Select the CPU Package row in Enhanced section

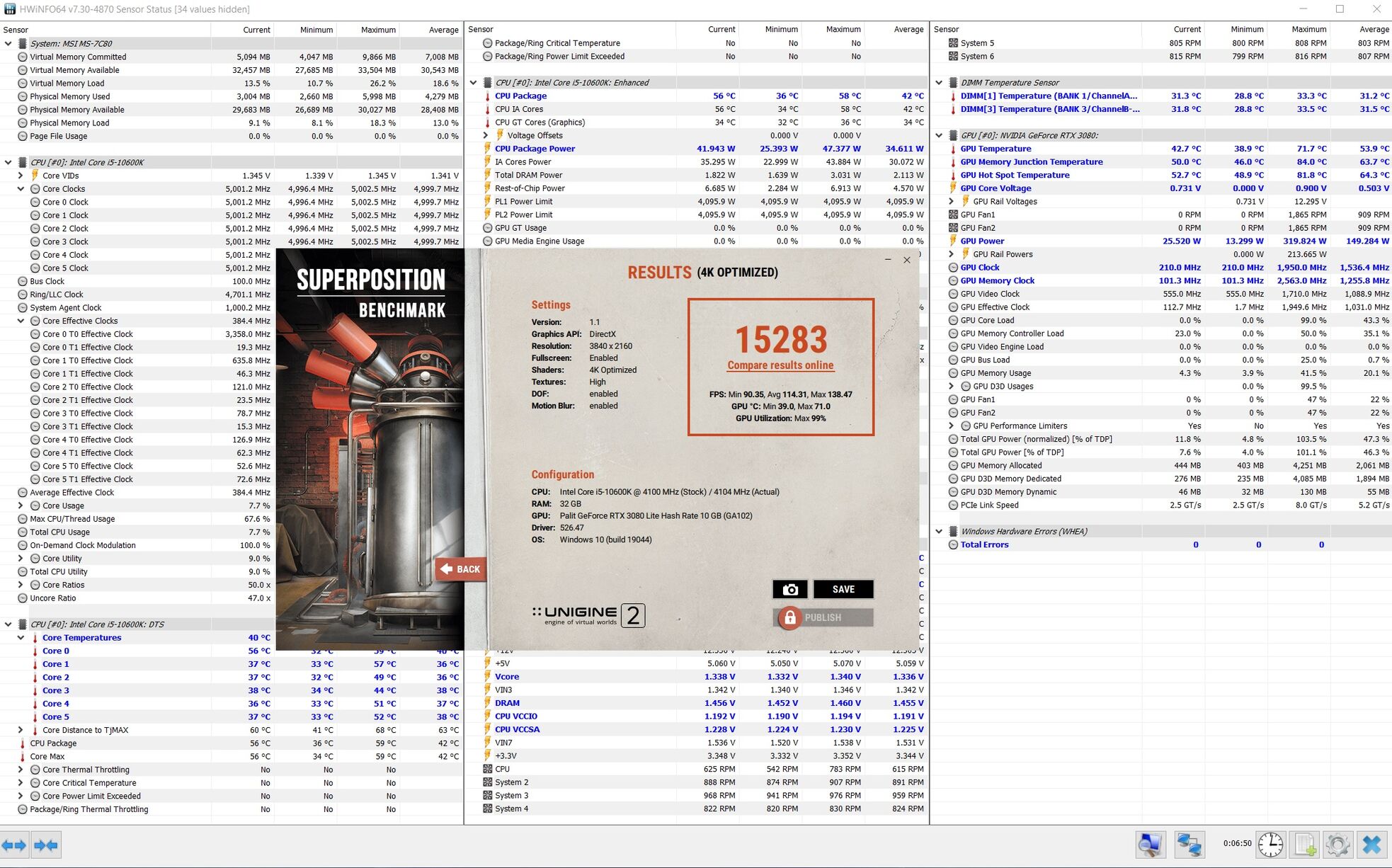(696, 96)
